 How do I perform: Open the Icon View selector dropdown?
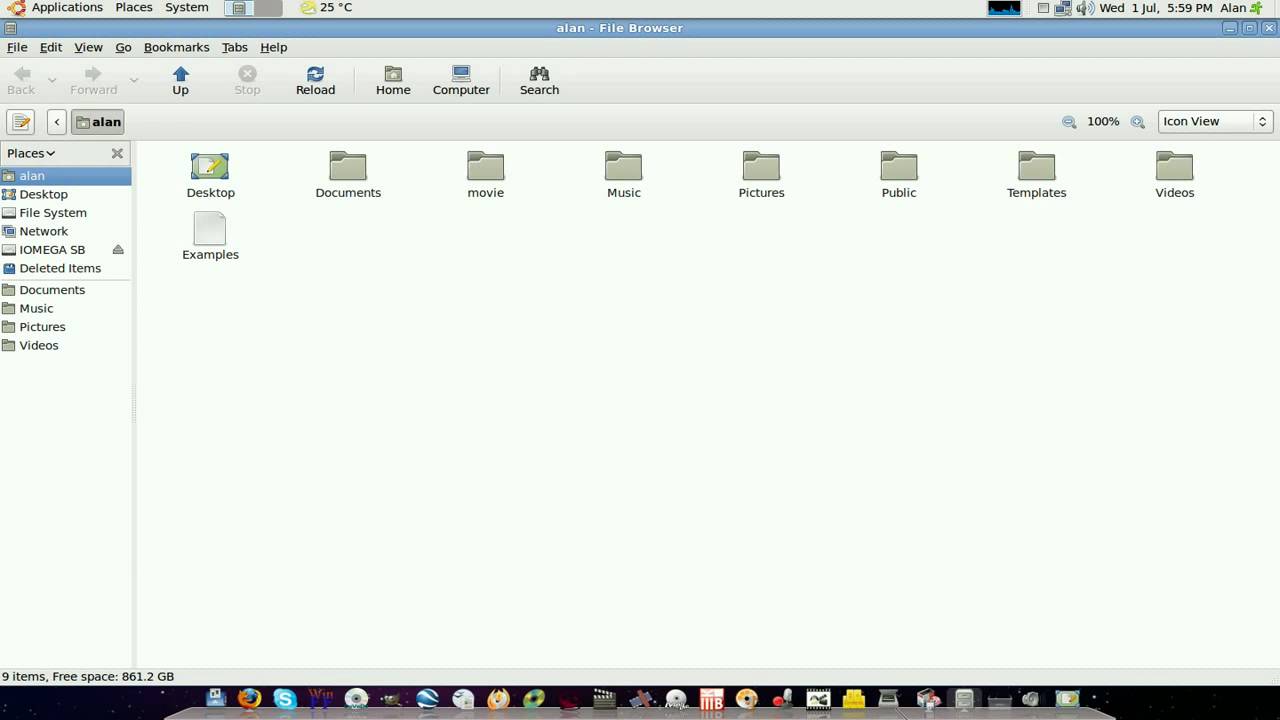(x=1213, y=121)
